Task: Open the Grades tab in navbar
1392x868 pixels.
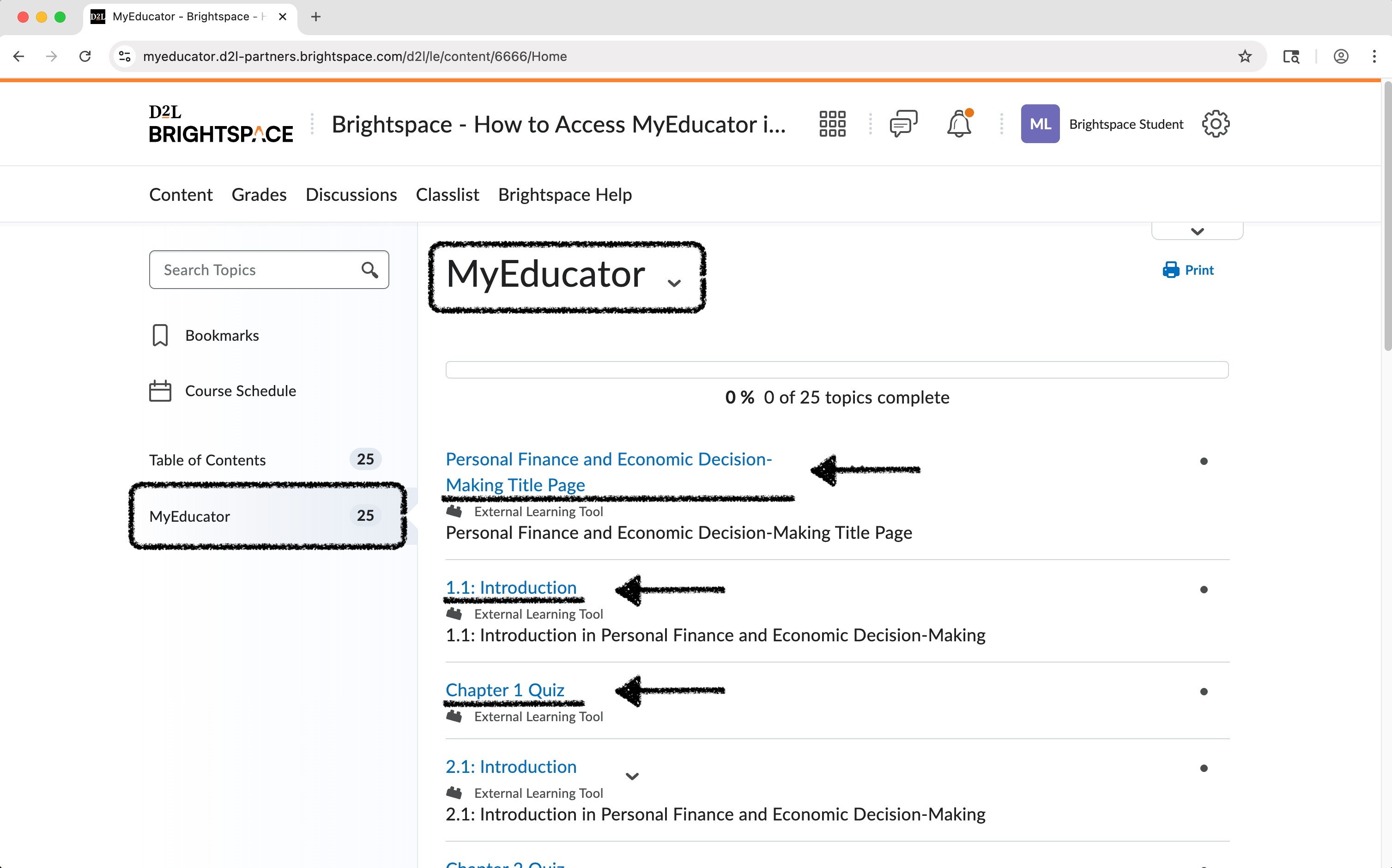Action: 259,195
